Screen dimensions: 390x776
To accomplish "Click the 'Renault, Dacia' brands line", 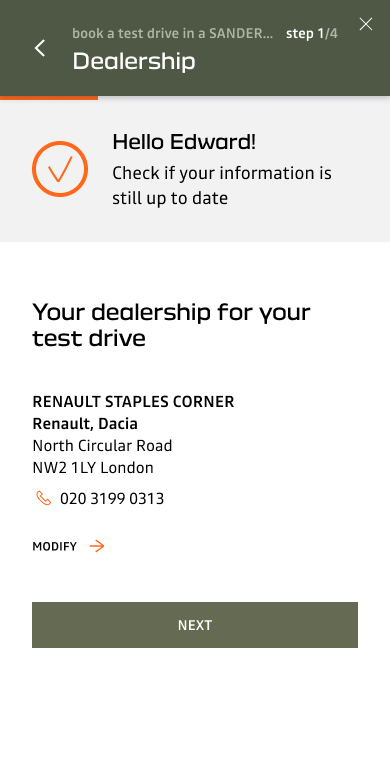I will 85,424.
